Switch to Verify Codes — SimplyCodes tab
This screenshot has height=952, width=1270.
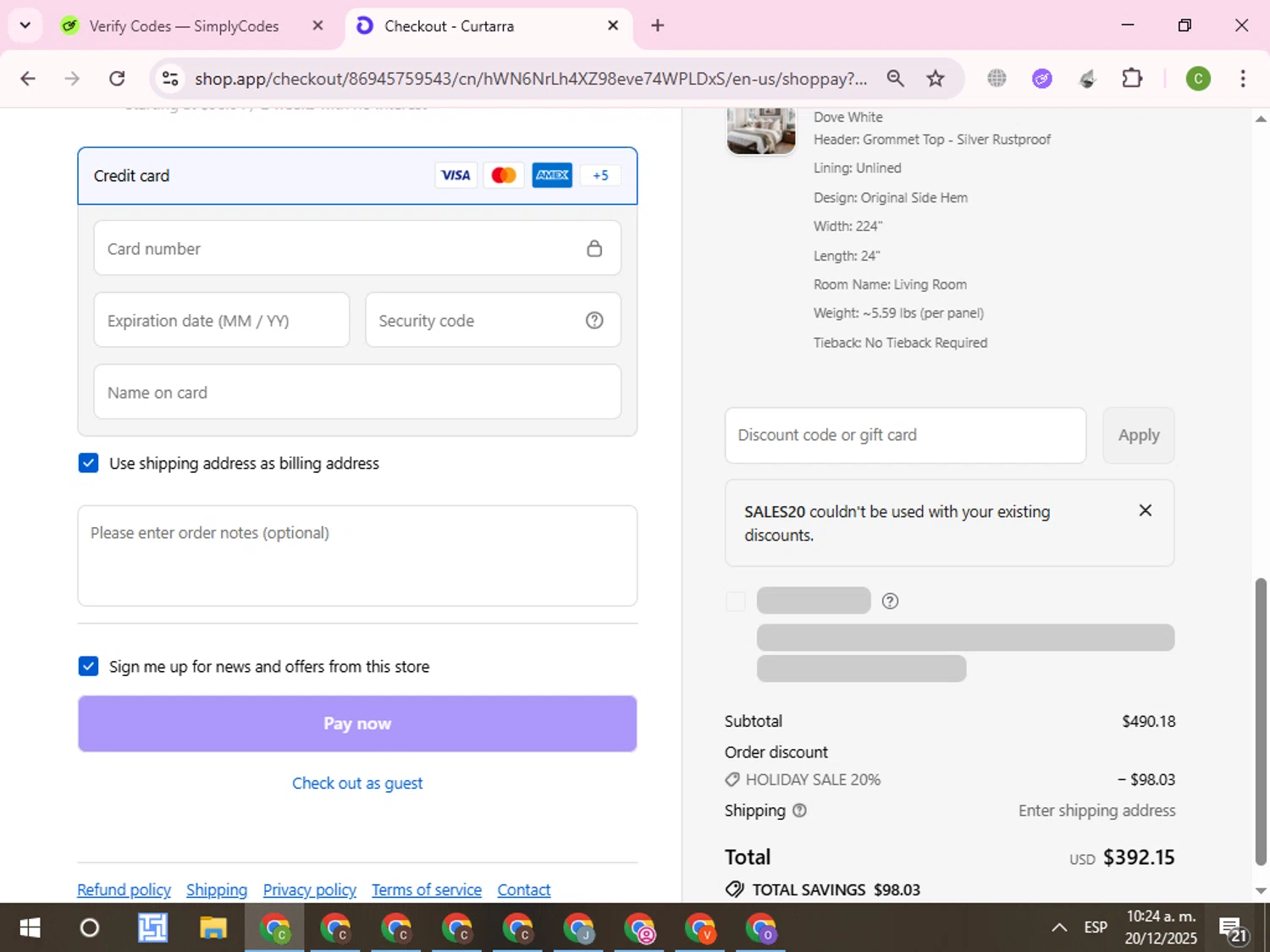point(184,26)
